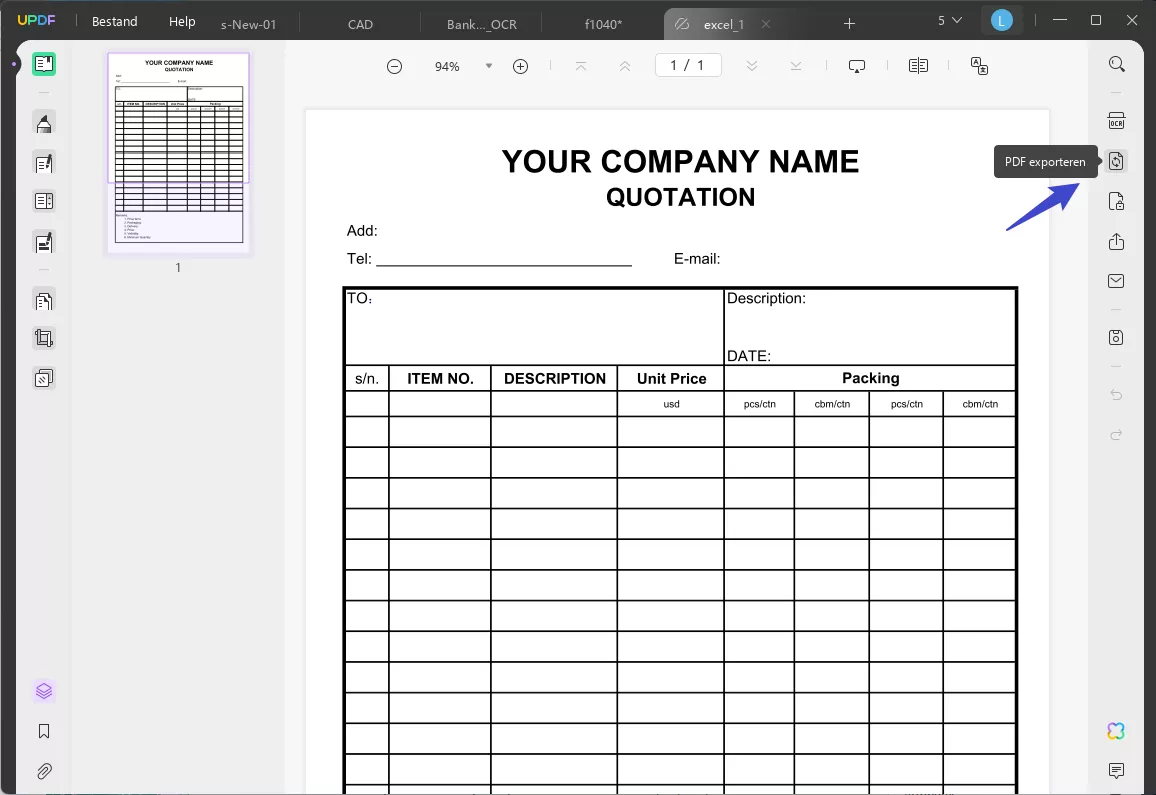This screenshot has width=1156, height=795.
Task: Open the Edit PDF tool
Action: (x=44, y=163)
